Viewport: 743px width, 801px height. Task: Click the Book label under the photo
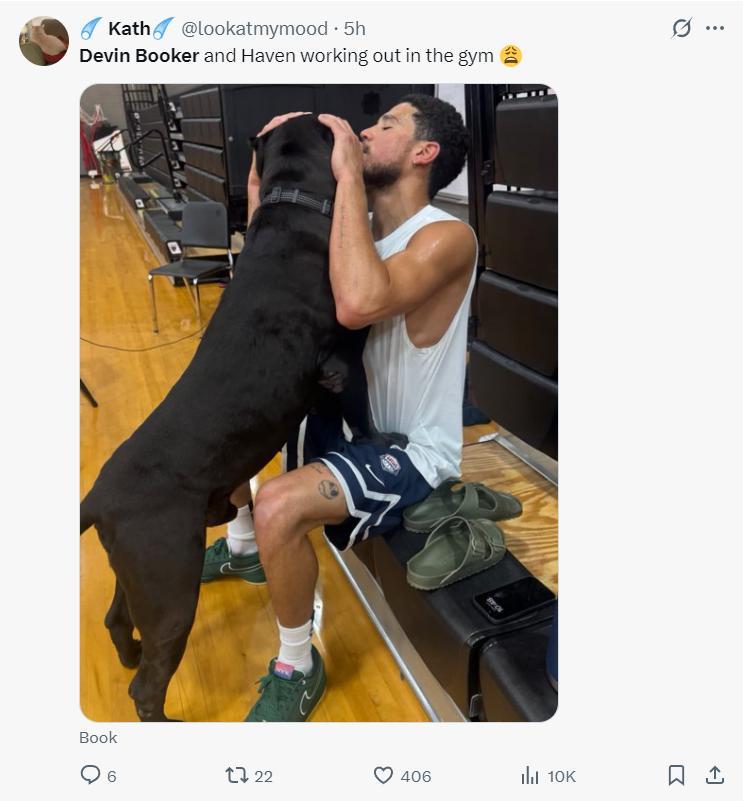coord(98,737)
